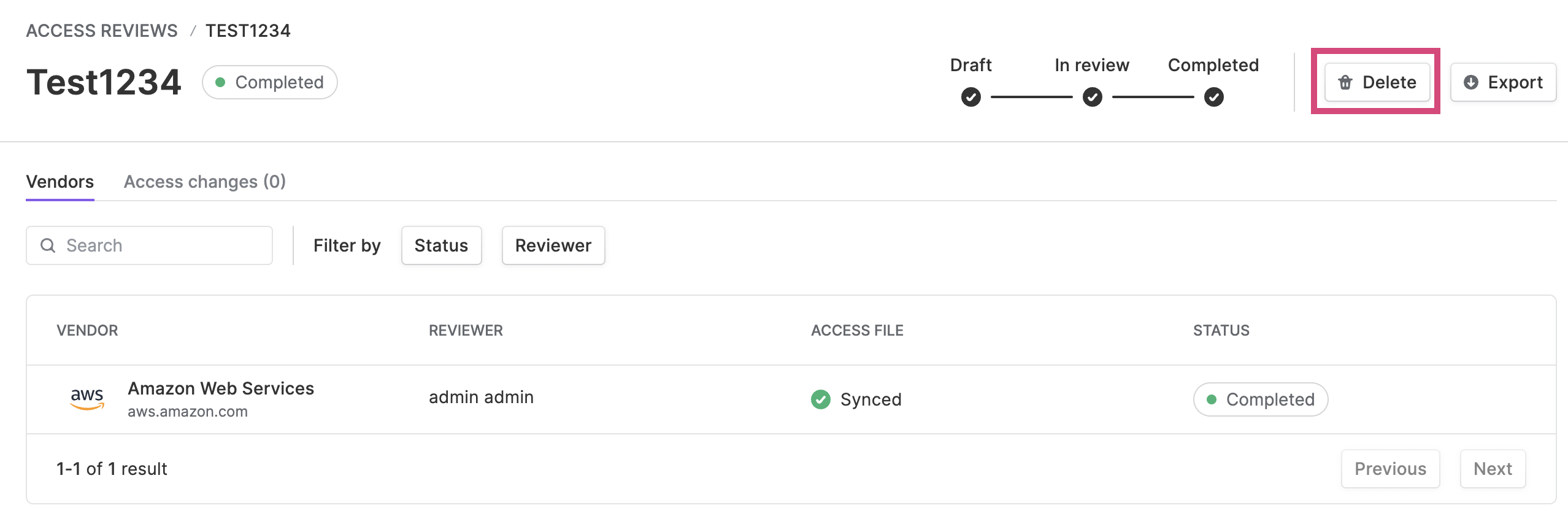Click the VENDOR column header
Screen dimensions: 1568x524
pos(87,331)
